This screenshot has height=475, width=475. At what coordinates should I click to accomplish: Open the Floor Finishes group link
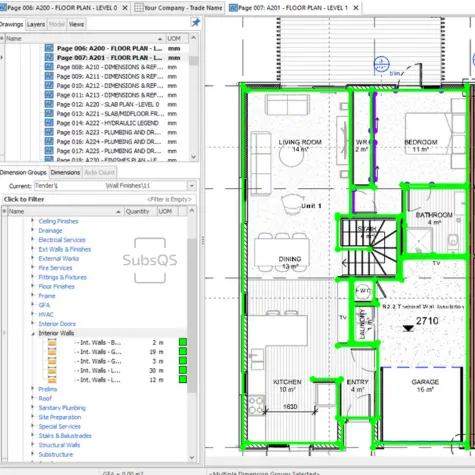(57, 286)
